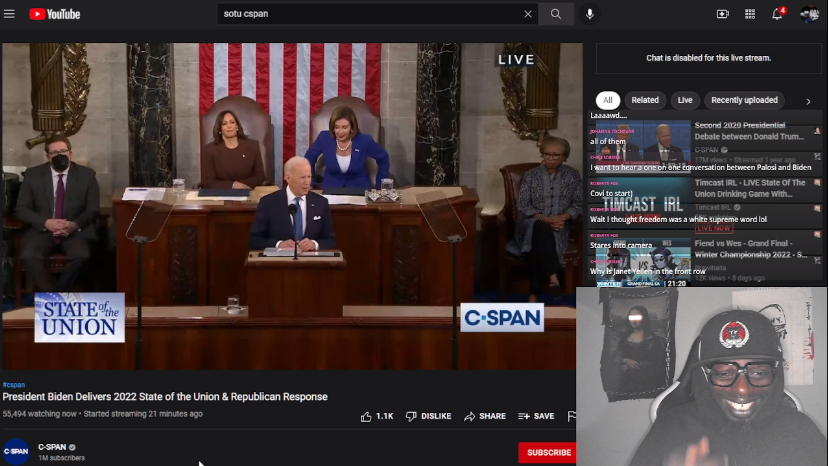
Task: Clear the search box text
Action: [528, 14]
